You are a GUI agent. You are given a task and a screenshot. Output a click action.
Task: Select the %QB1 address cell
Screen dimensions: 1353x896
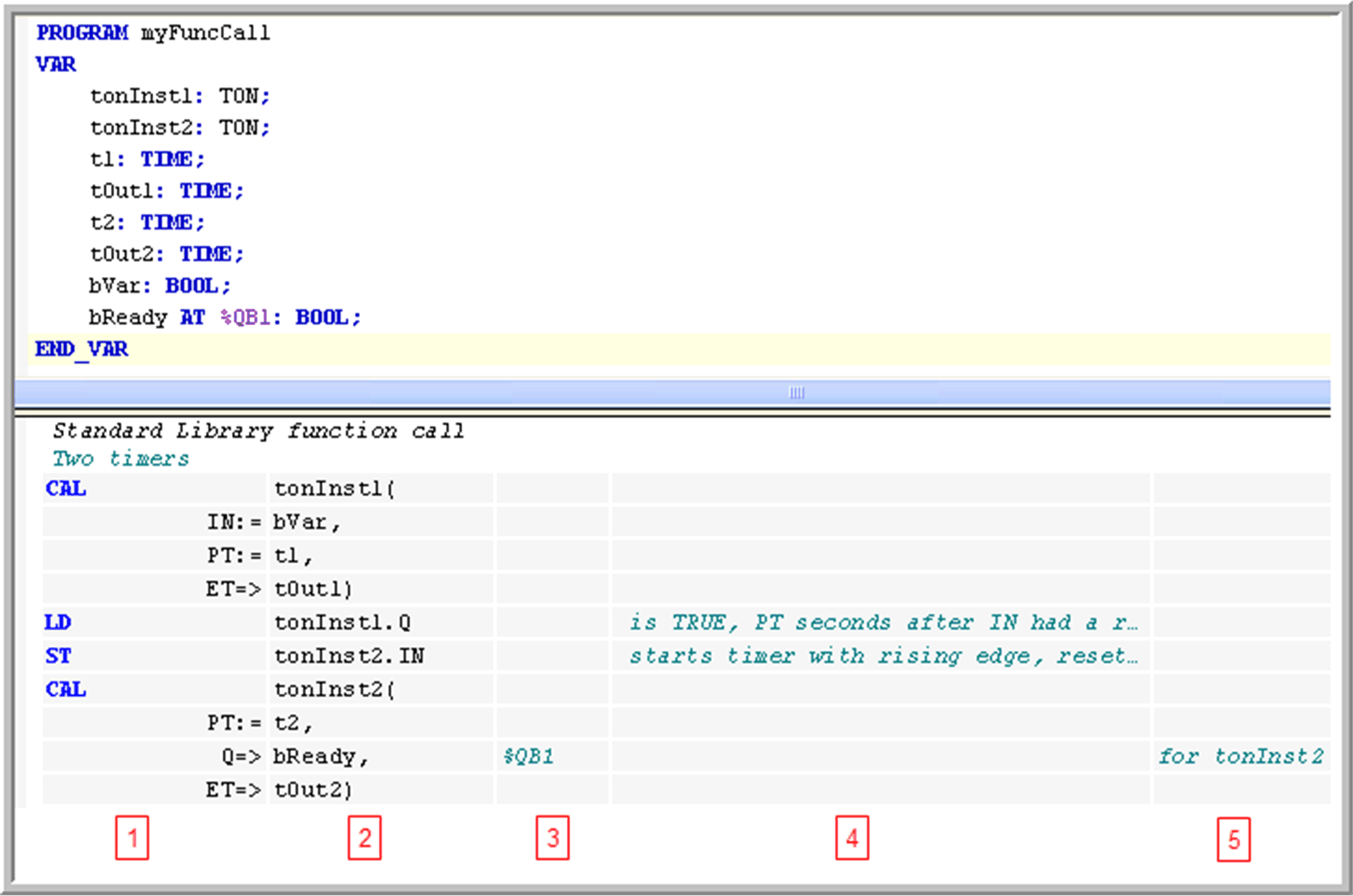(x=528, y=755)
